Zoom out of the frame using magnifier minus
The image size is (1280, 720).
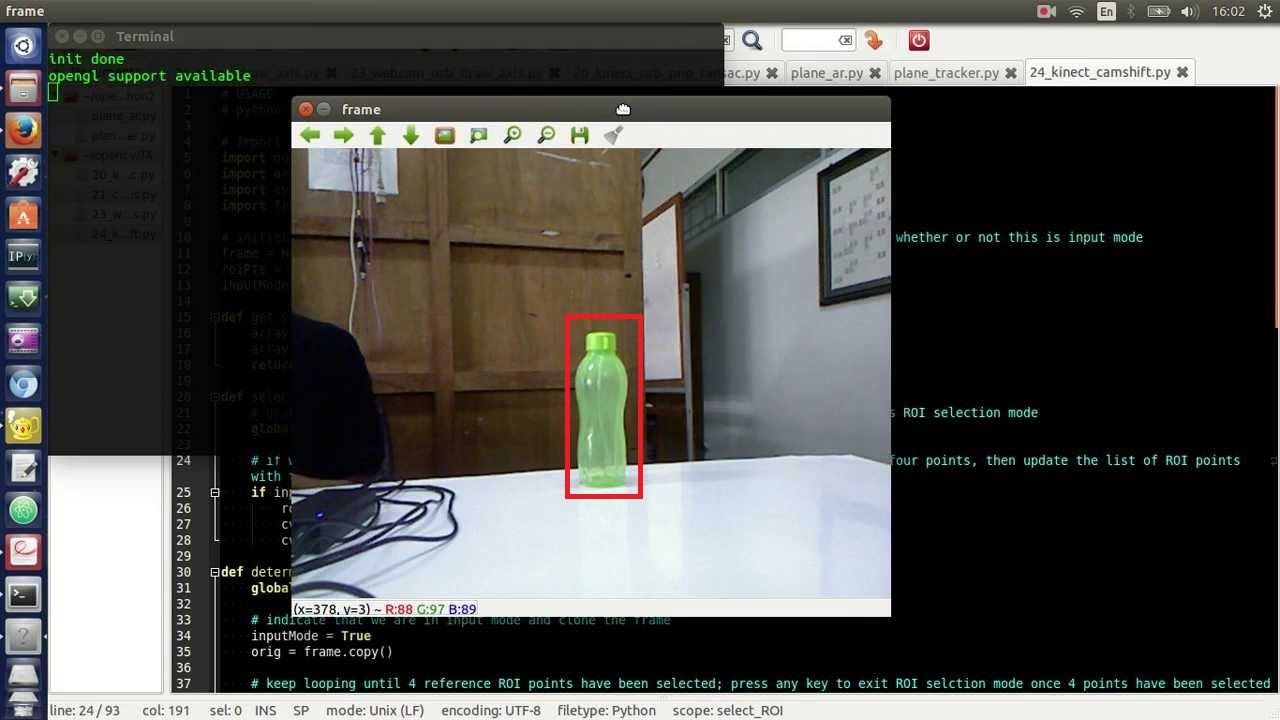[x=545, y=135]
